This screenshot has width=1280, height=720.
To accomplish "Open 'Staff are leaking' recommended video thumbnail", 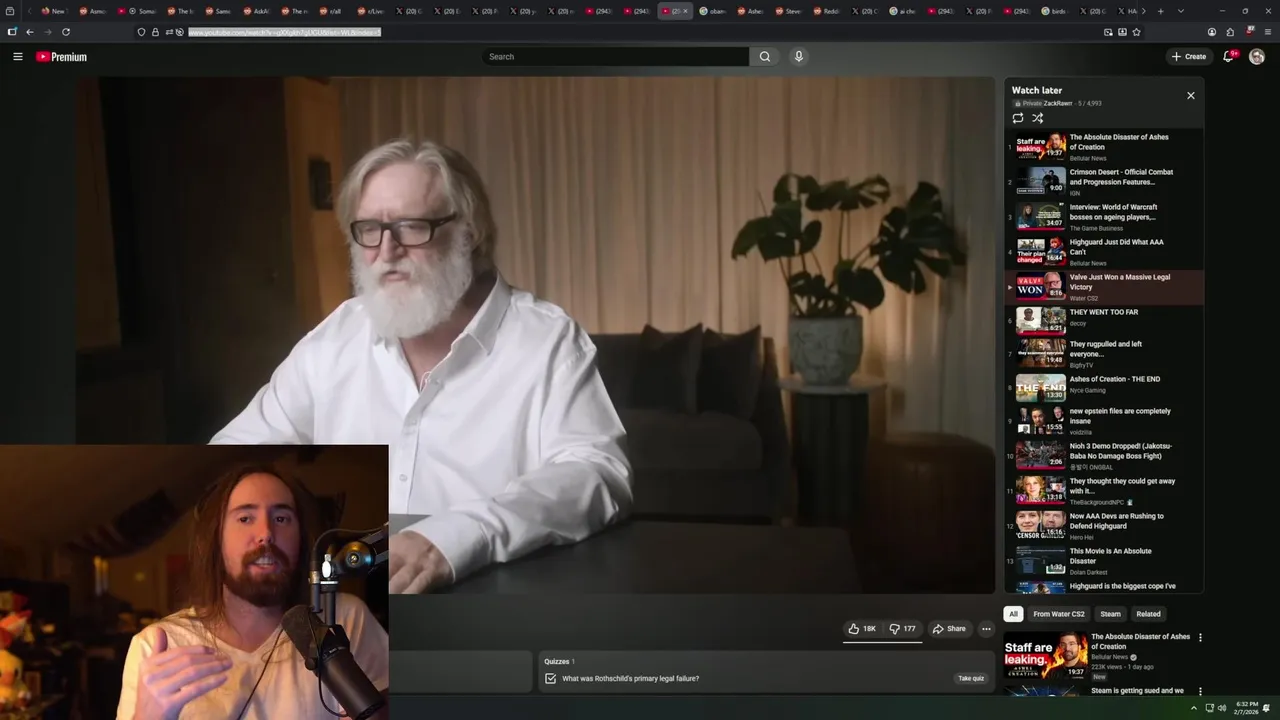I will pyautogui.click(x=1045, y=656).
